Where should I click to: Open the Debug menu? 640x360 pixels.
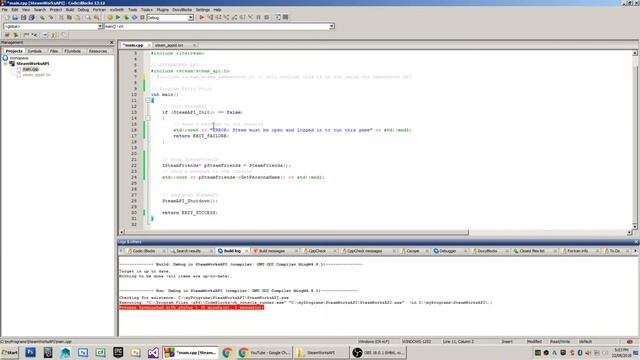83,9
